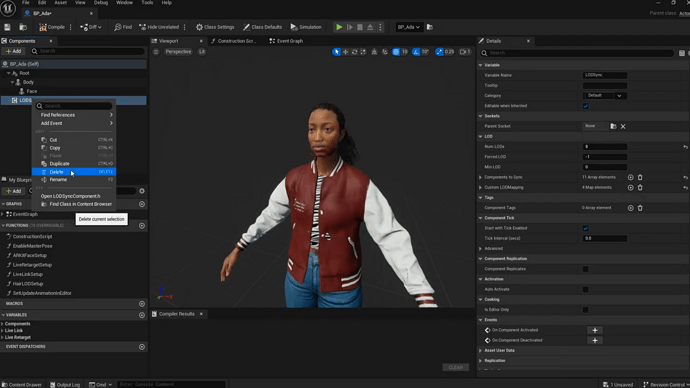Open Class Defaults
Viewport: 690px width, 388px height.
click(262, 27)
